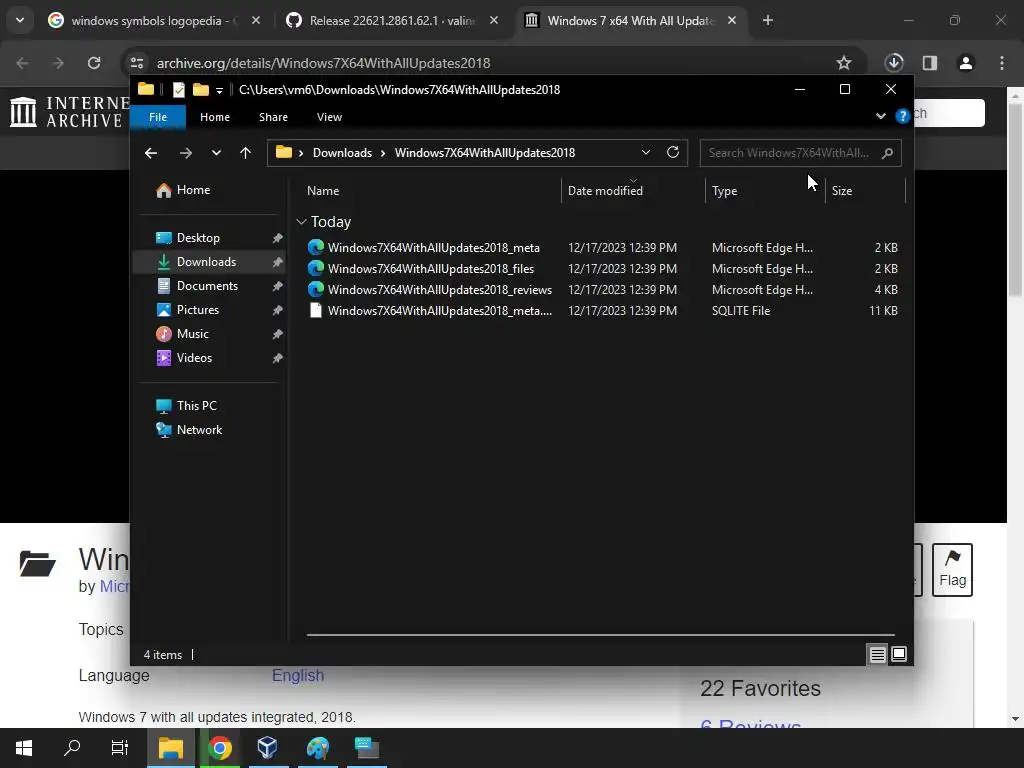The image size is (1024, 768).
Task: Expand the address bar history dropdown
Action: [x=646, y=152]
